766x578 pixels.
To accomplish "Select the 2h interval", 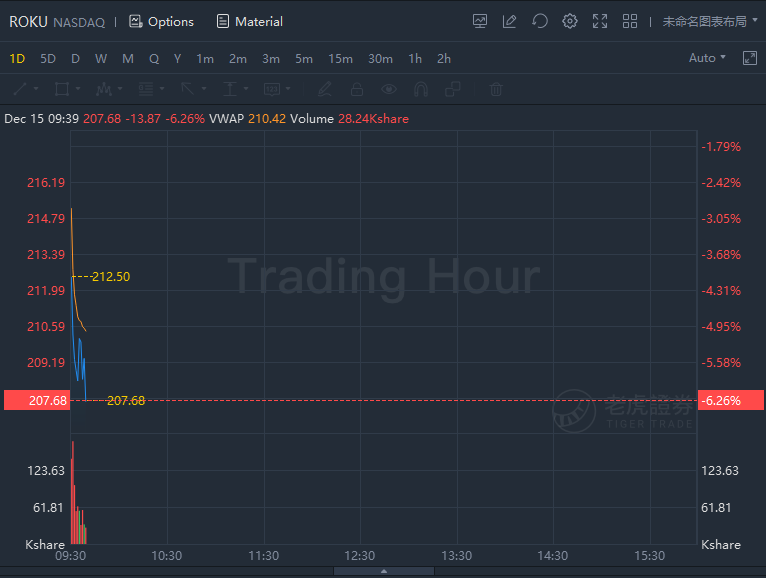I will pyautogui.click(x=444, y=59).
